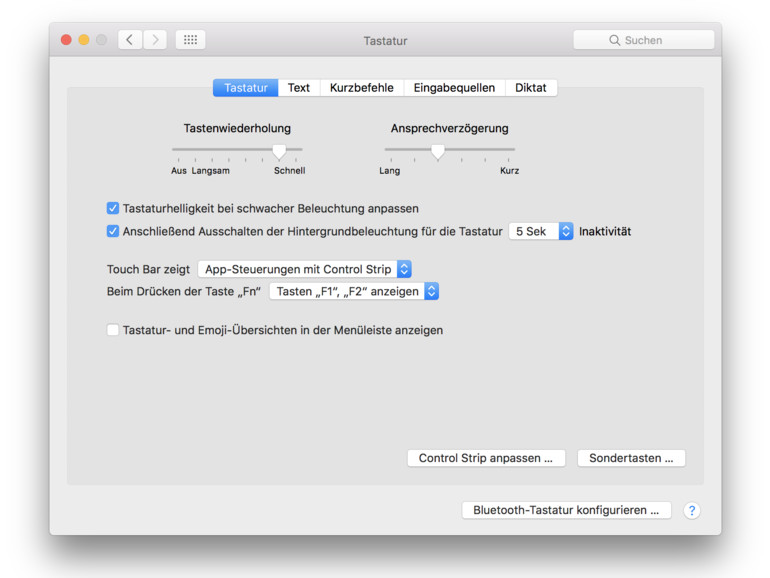Screen dimensions: 770x578
Task: Click the Kurz label under delay slider
Action: (509, 171)
